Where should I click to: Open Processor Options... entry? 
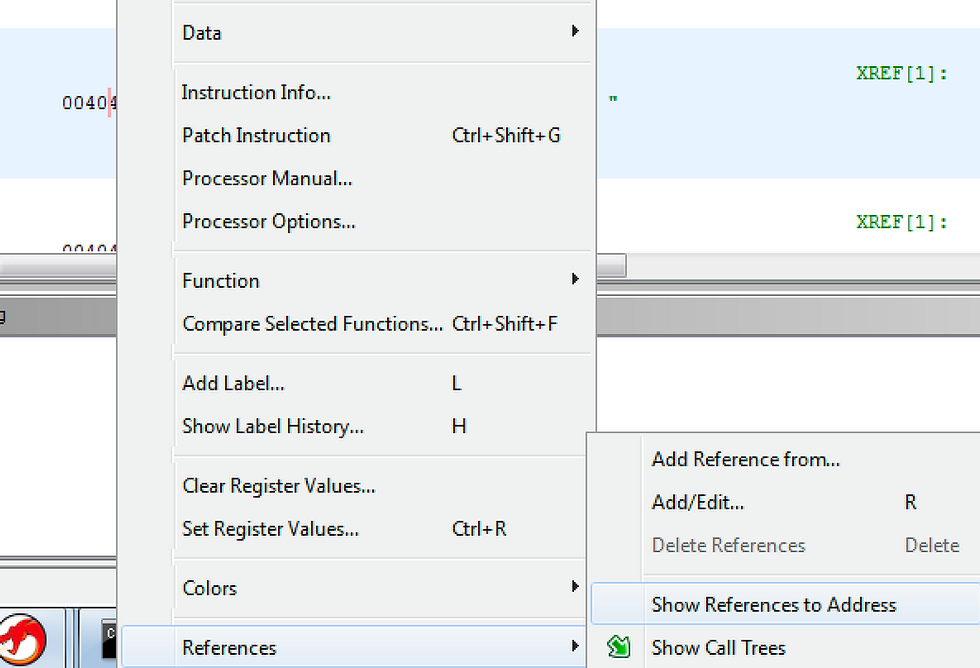coord(382,221)
